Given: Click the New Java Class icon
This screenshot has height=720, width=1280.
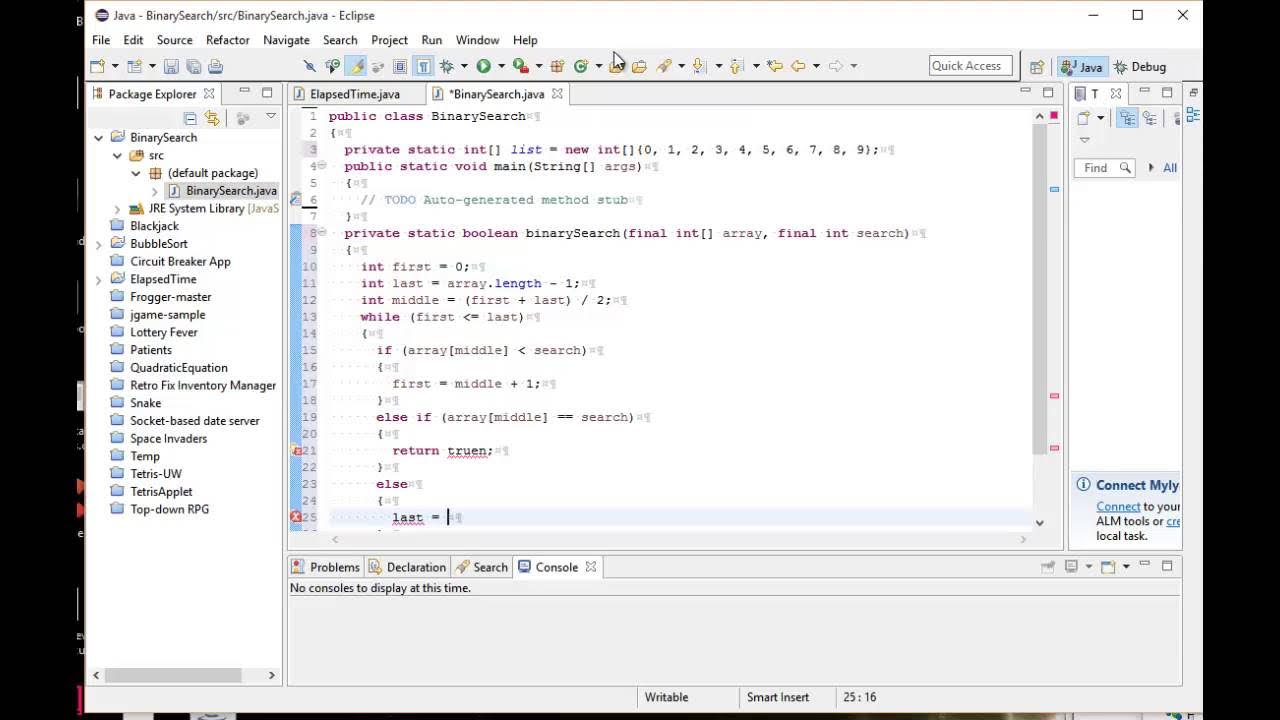Looking at the screenshot, I should coord(581,66).
